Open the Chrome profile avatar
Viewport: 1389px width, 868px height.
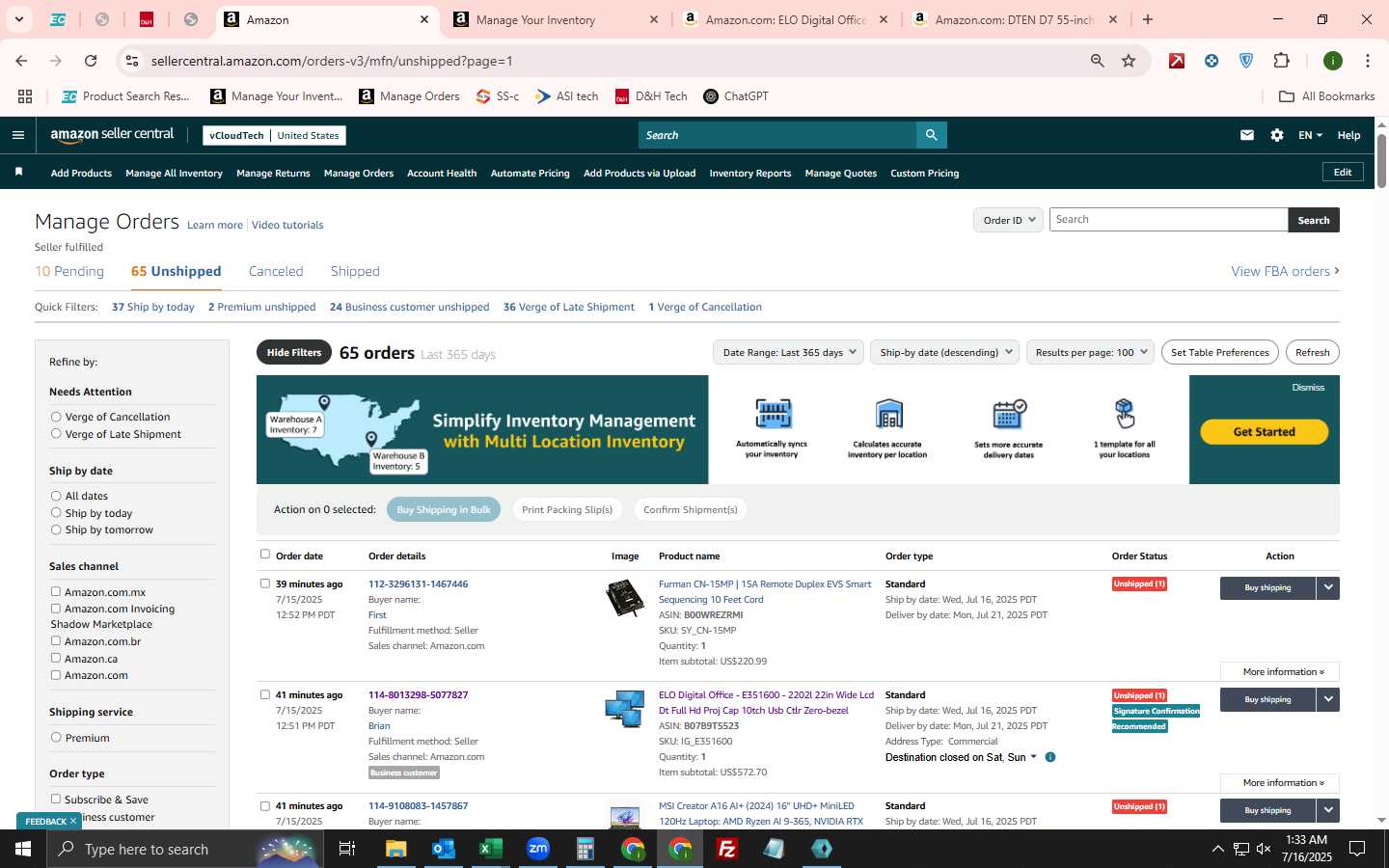1333,61
